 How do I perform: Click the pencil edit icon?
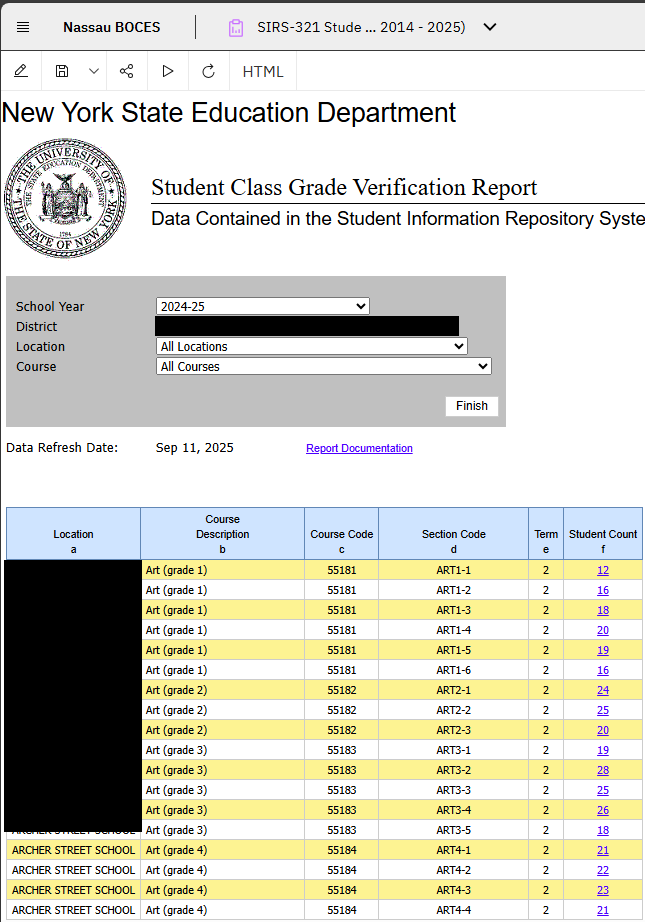[21, 71]
